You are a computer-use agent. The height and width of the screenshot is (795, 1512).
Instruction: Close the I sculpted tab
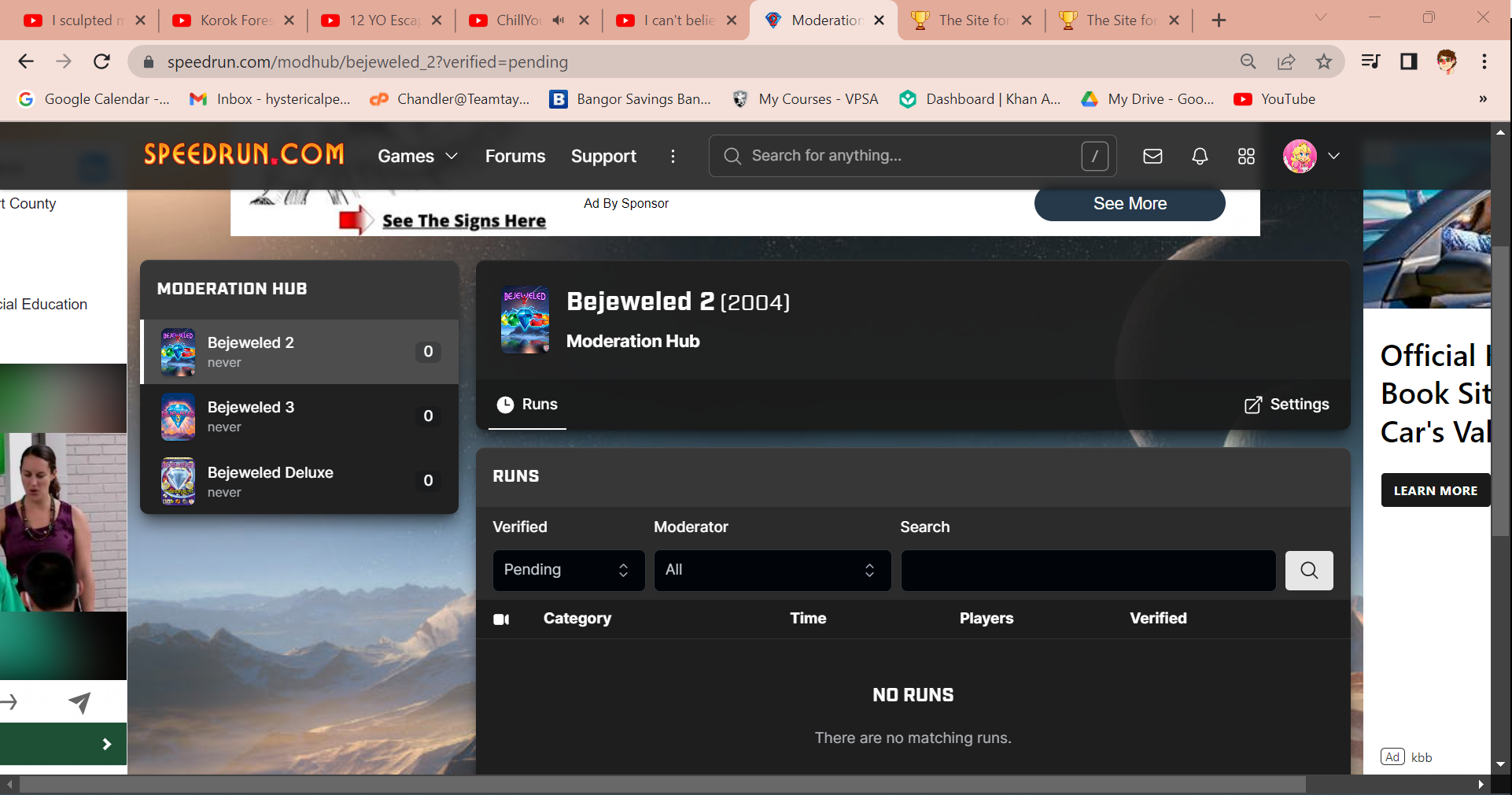[x=141, y=20]
